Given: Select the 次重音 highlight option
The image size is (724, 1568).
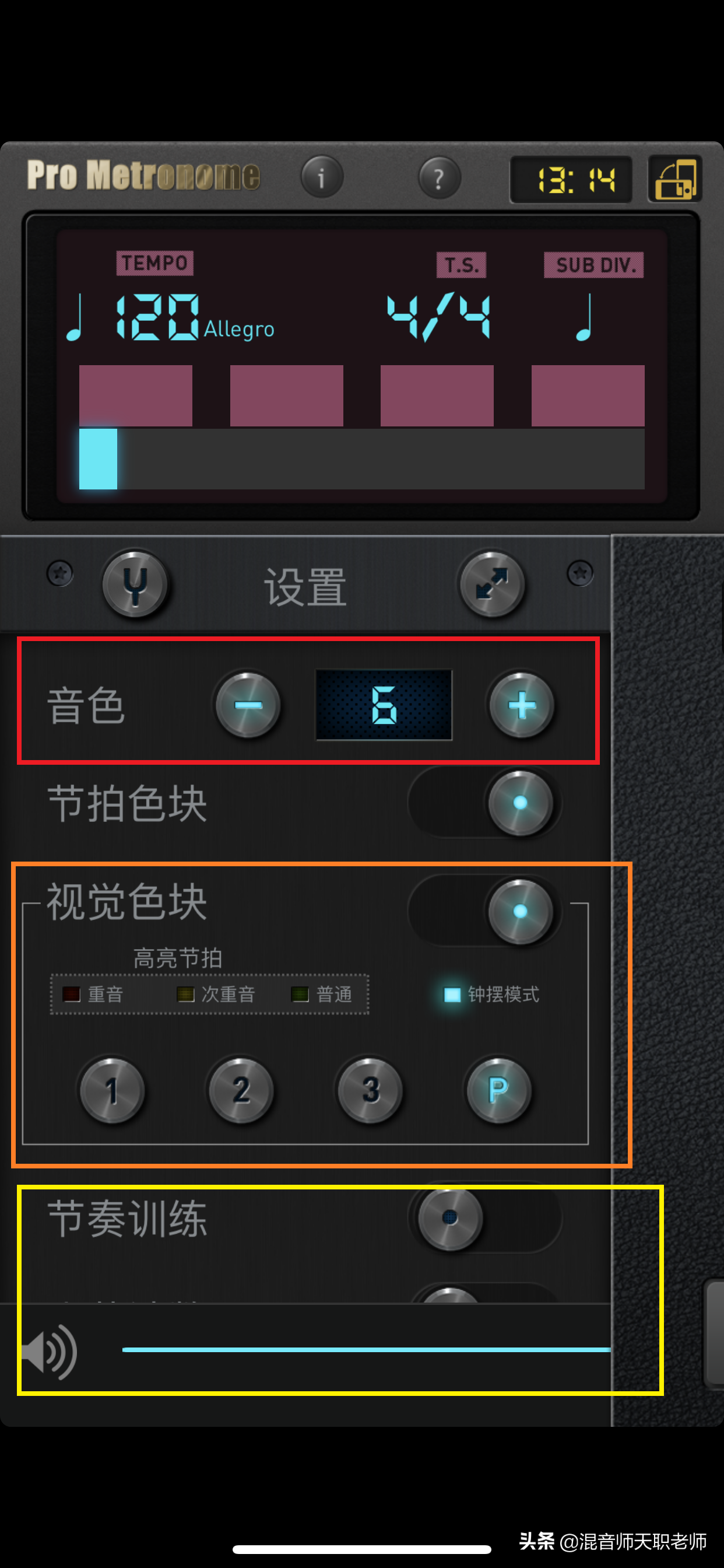Looking at the screenshot, I should click(216, 995).
